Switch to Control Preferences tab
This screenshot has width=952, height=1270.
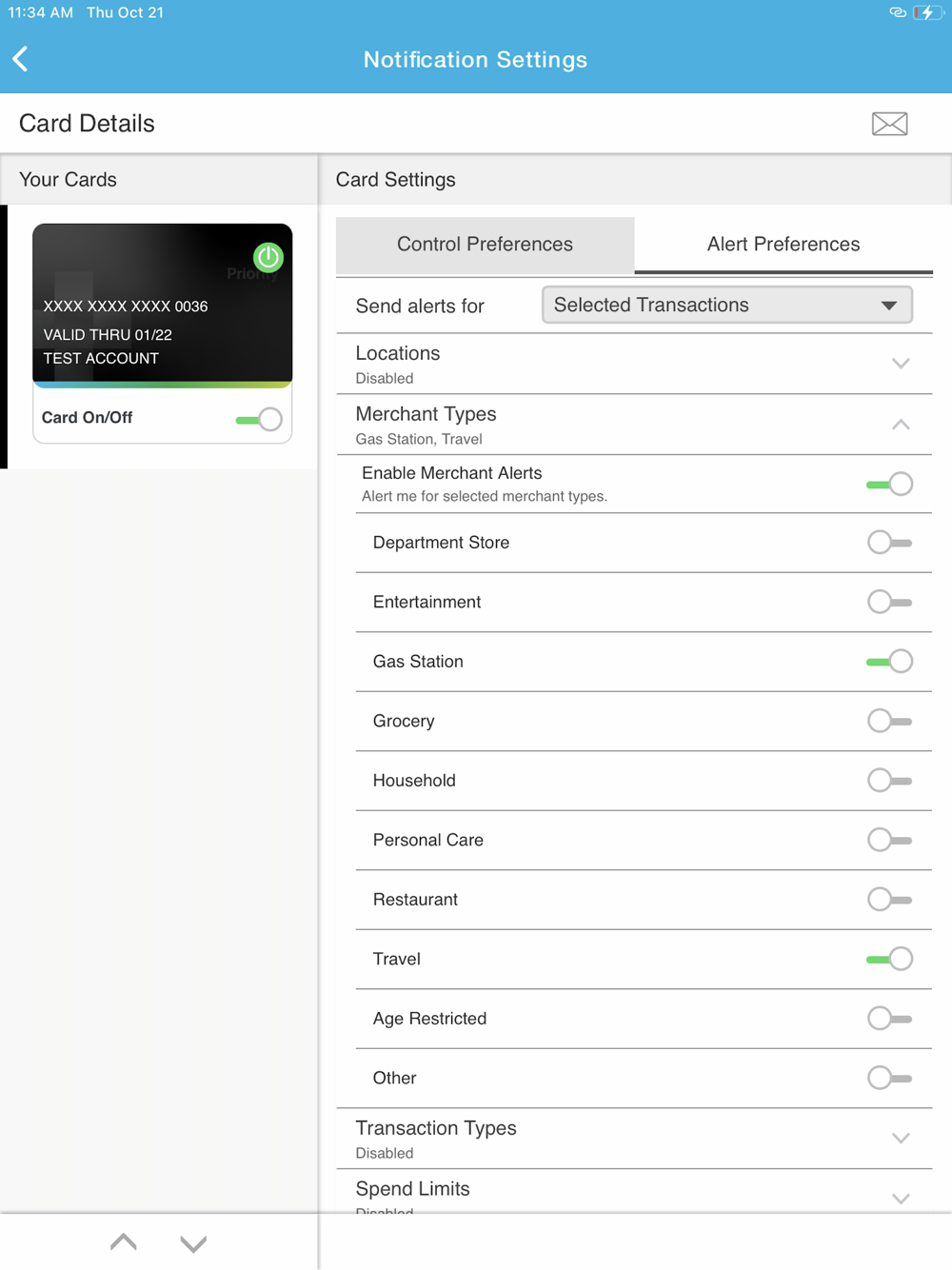click(485, 245)
